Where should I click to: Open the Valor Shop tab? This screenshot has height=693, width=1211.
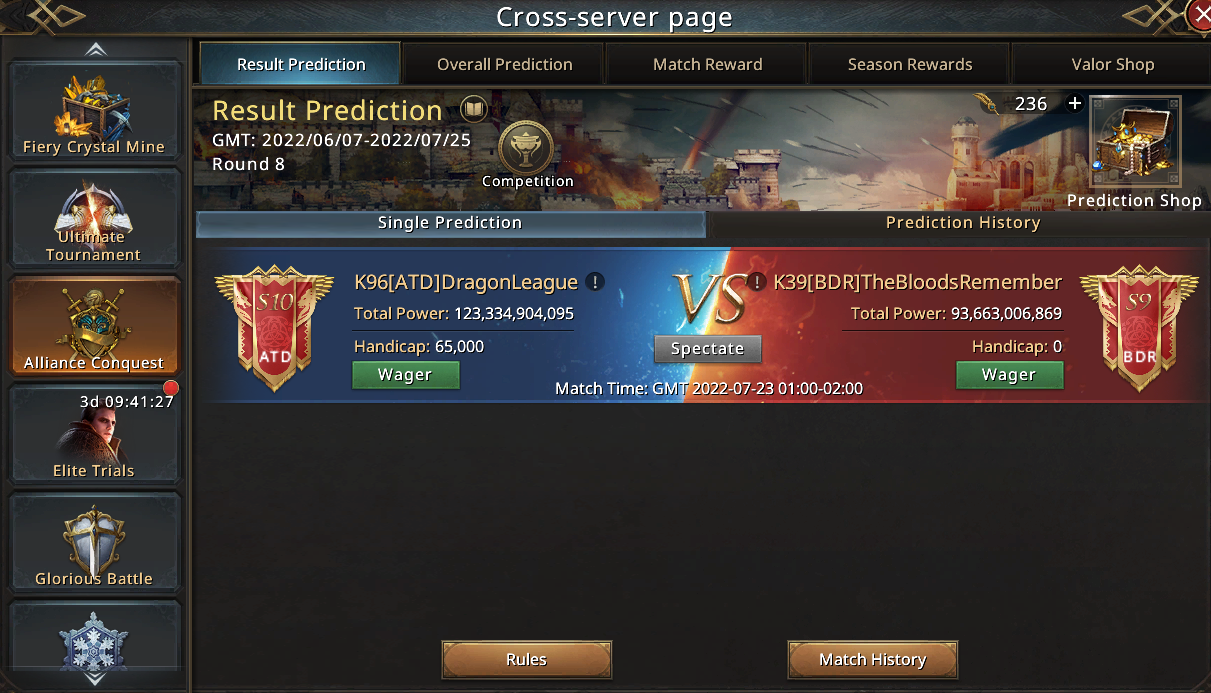[1112, 64]
